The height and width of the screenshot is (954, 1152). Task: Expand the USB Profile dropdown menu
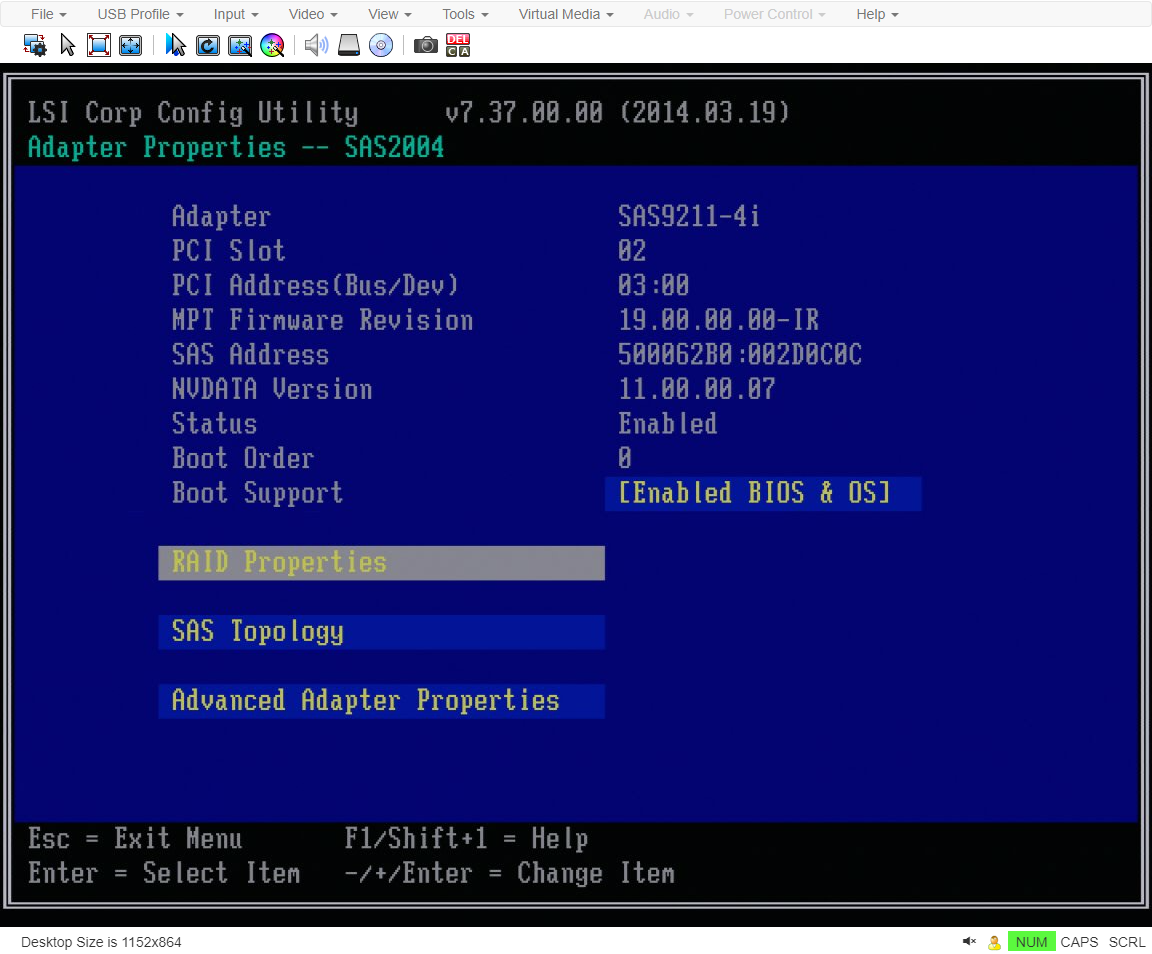pyautogui.click(x=140, y=14)
